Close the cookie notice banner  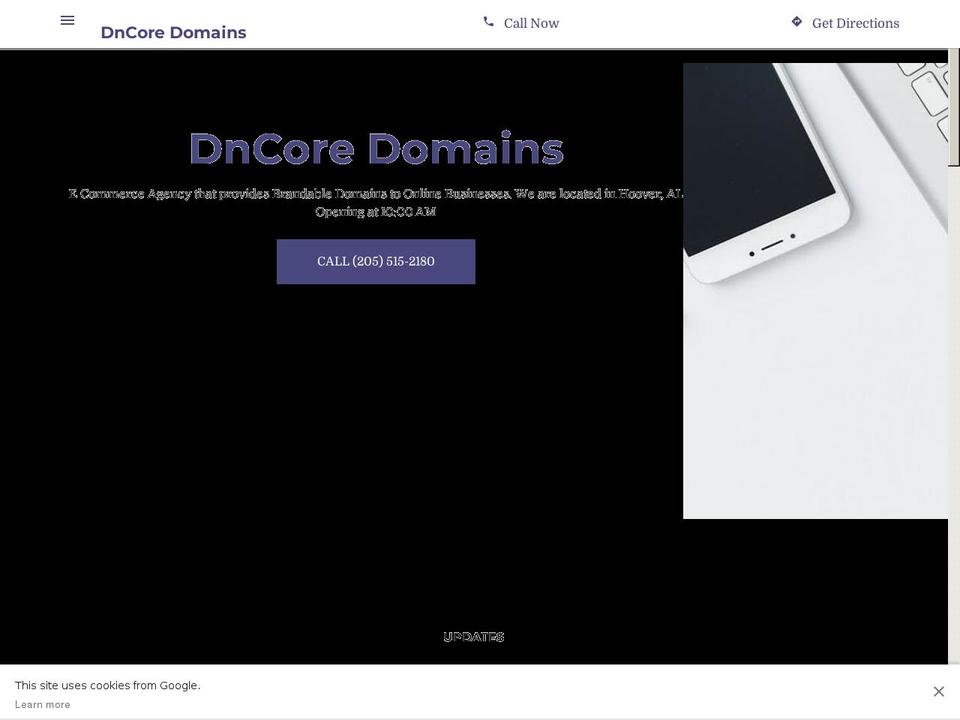point(939,691)
